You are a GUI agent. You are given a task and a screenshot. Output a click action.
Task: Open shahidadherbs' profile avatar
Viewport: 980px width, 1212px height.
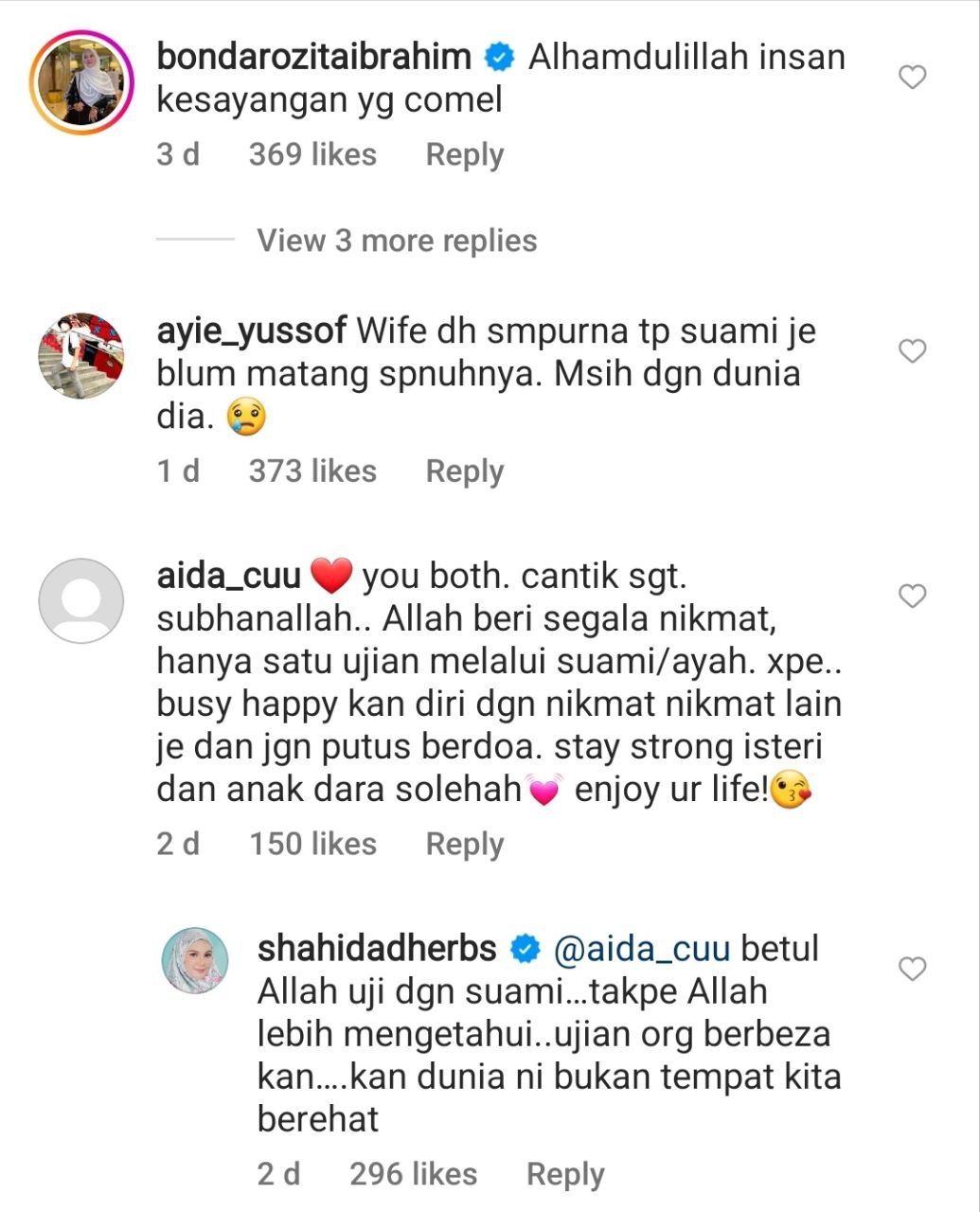(197, 960)
